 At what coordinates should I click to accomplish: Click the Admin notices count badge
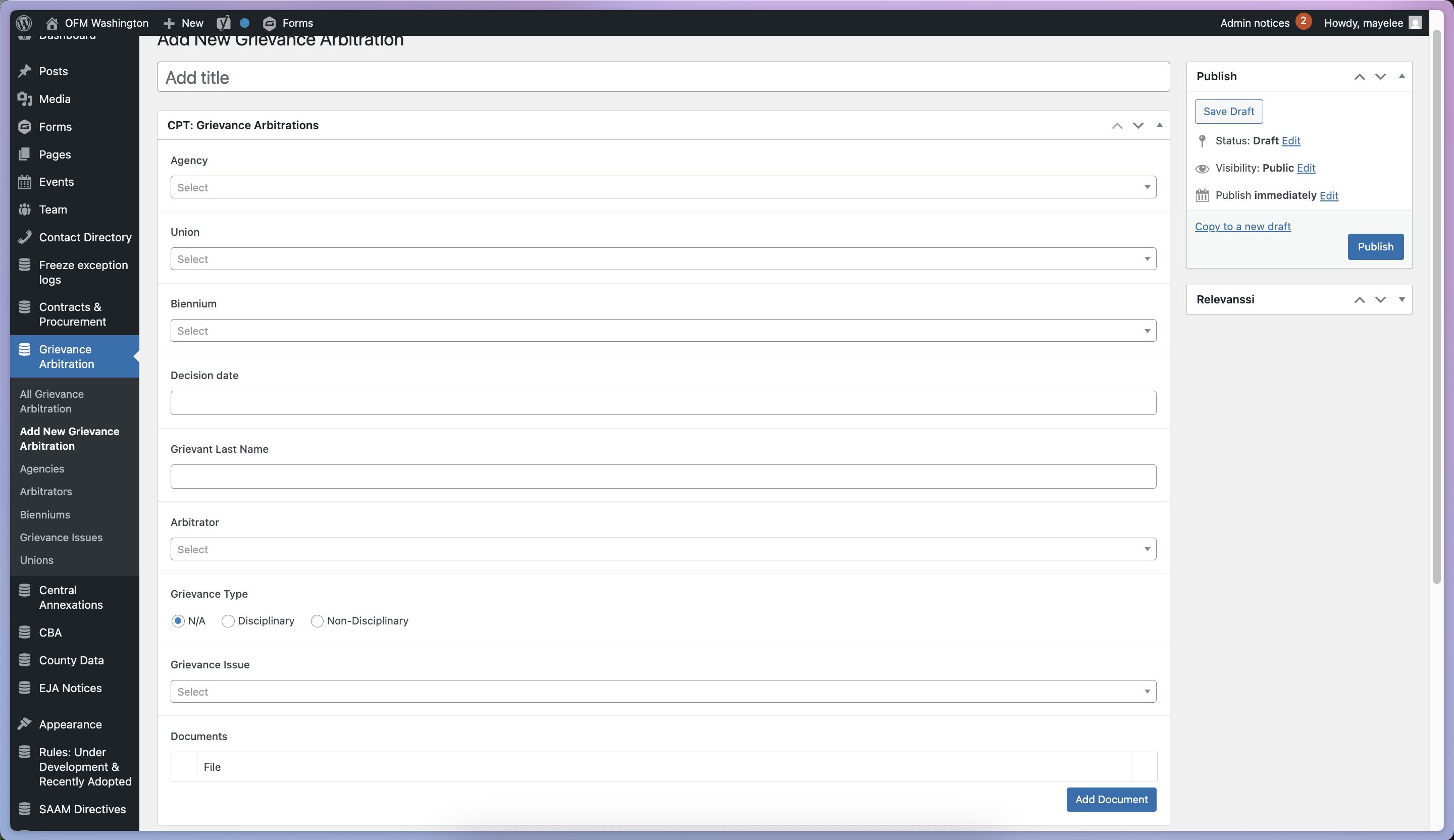[1303, 21]
